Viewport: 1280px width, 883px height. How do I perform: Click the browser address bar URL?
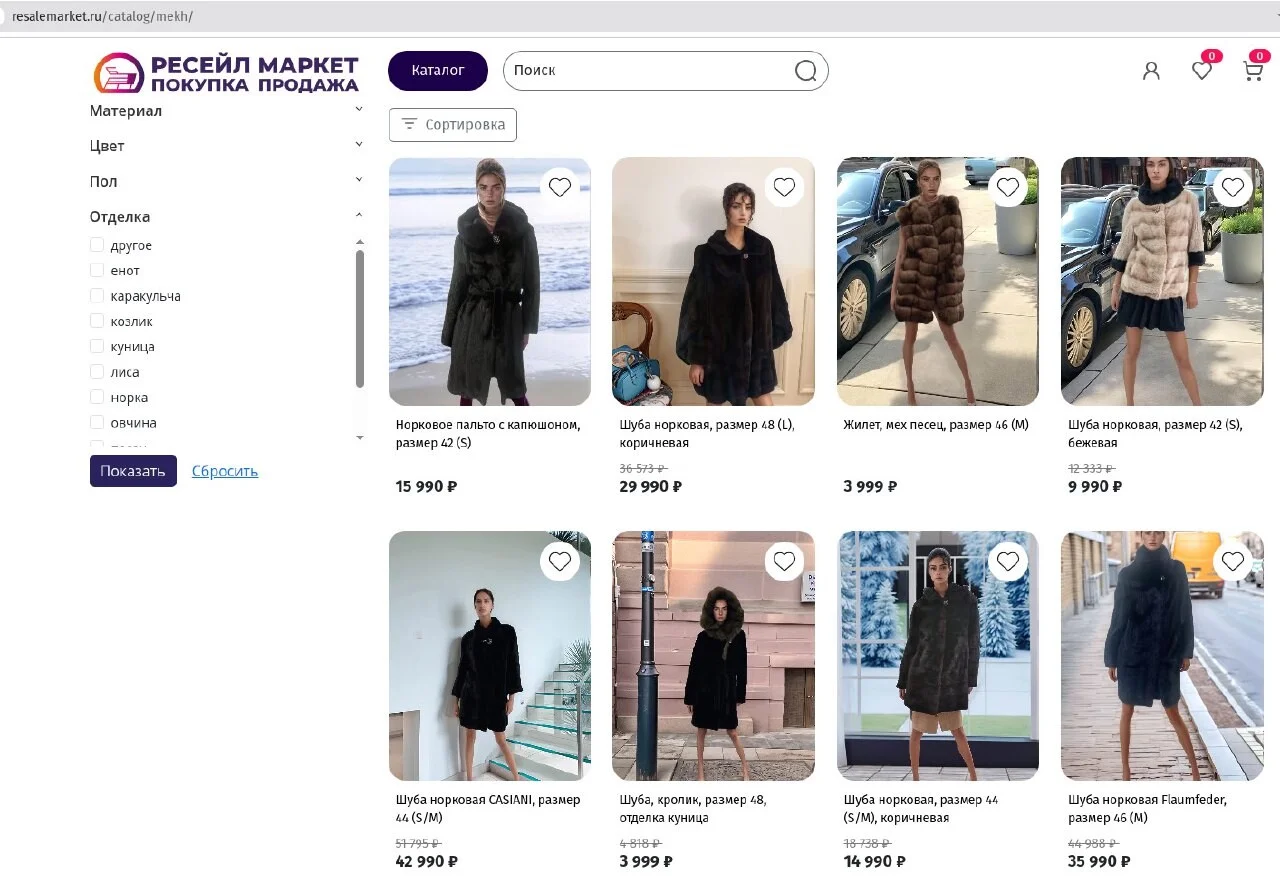tap(102, 17)
